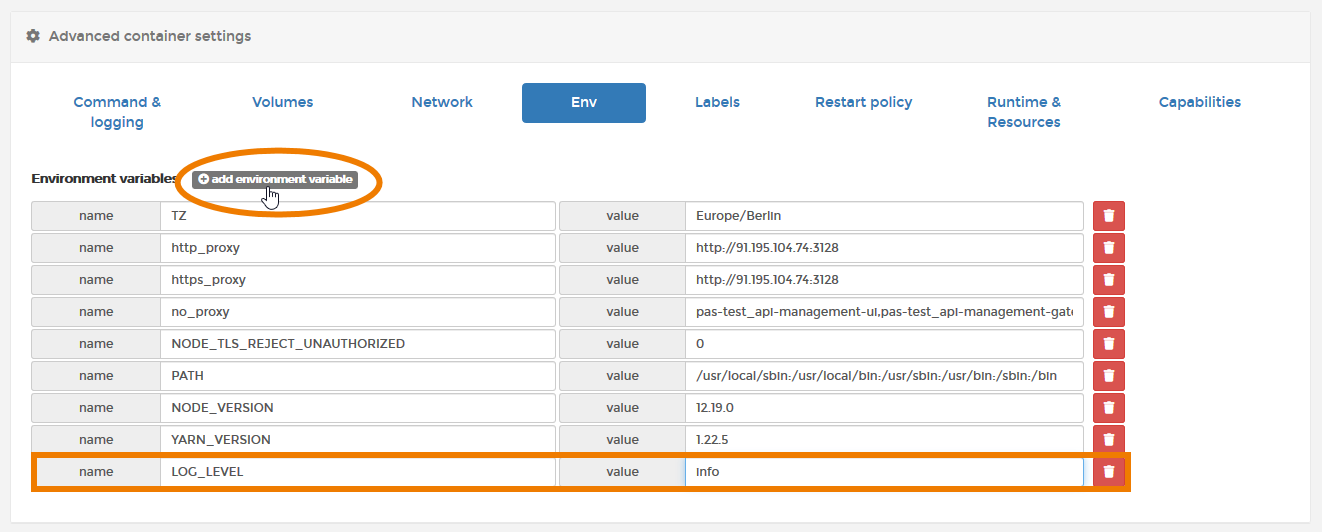Select the Labels tab
1322x532 pixels.
pos(717,102)
